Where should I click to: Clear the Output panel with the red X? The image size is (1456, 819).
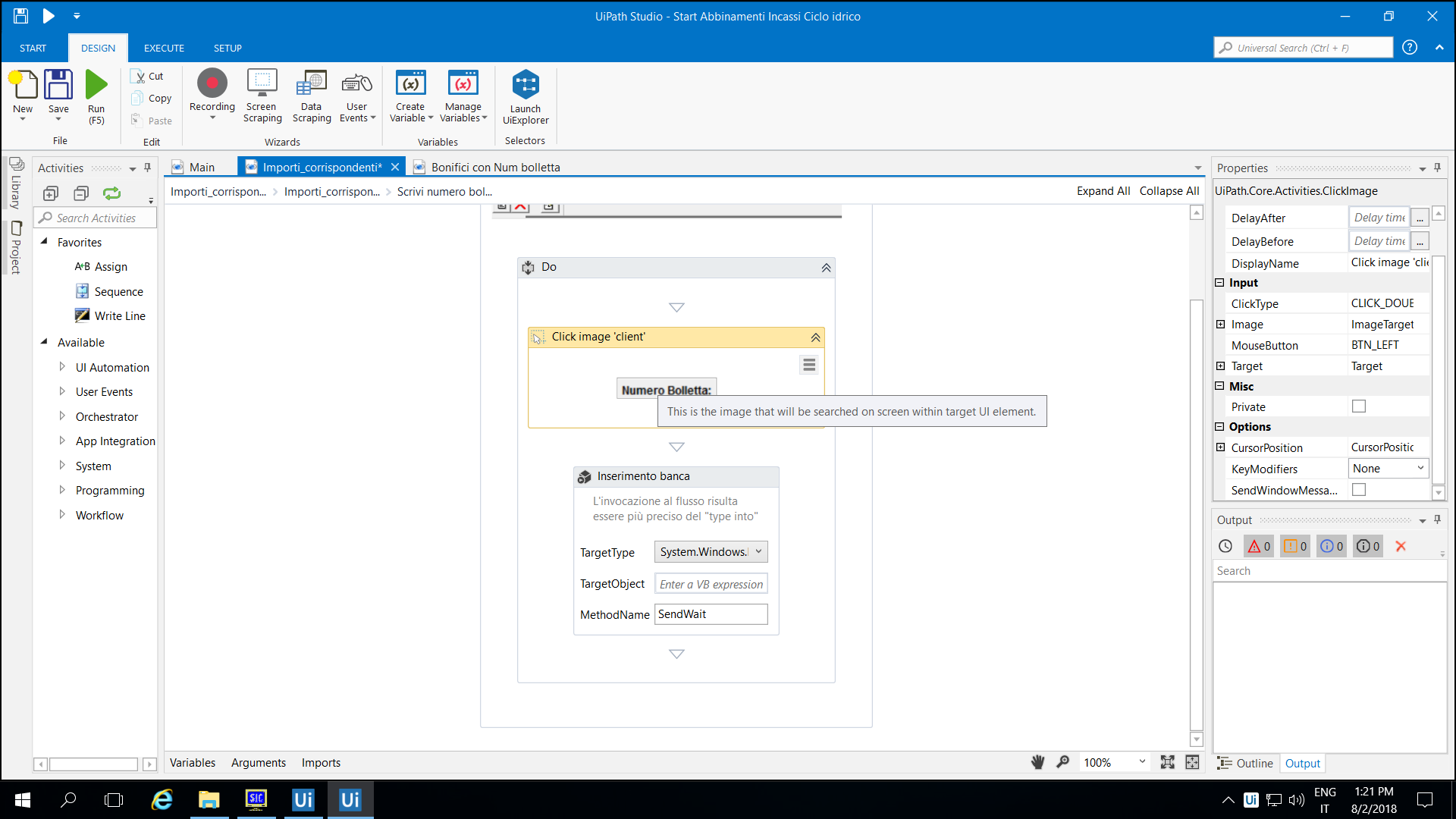point(1401,545)
